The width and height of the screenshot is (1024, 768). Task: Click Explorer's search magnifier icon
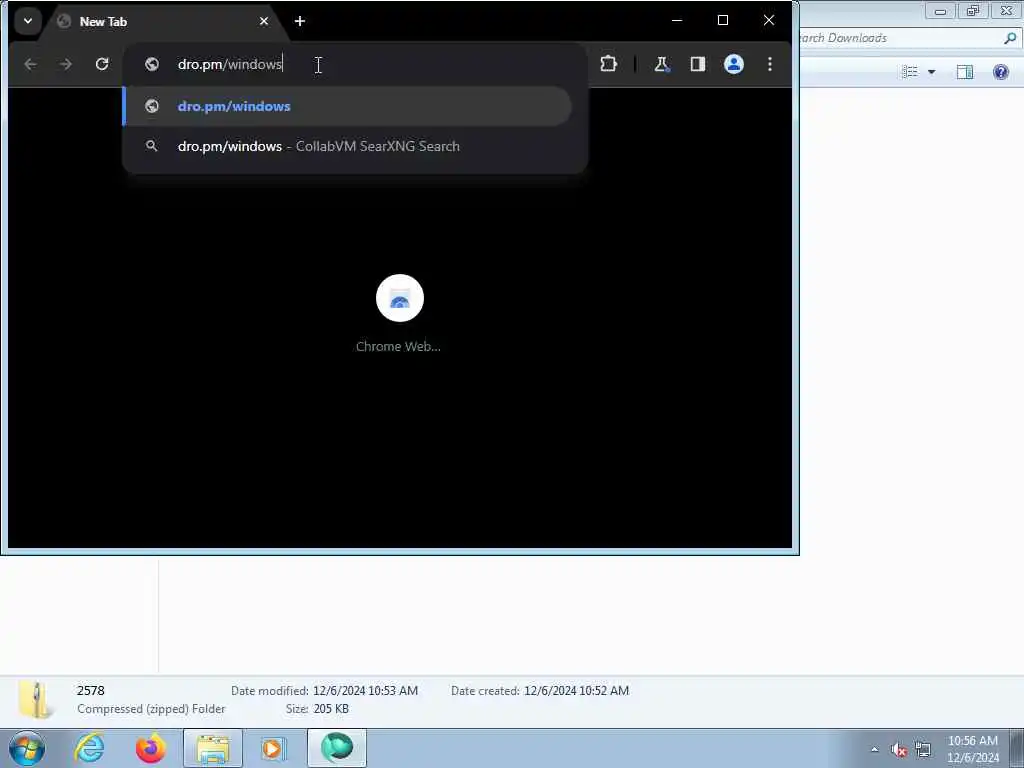(1010, 38)
